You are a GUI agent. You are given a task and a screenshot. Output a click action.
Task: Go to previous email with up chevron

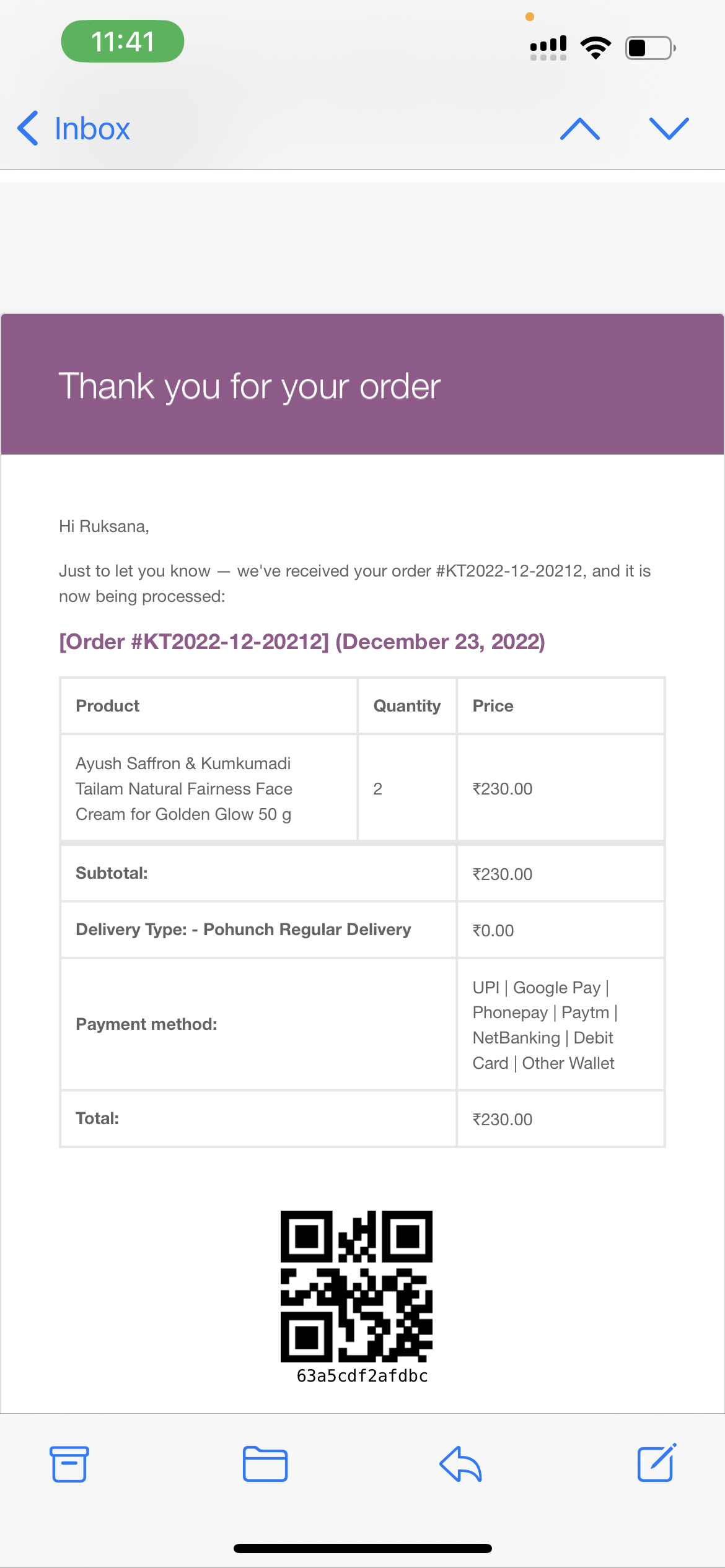(x=579, y=128)
